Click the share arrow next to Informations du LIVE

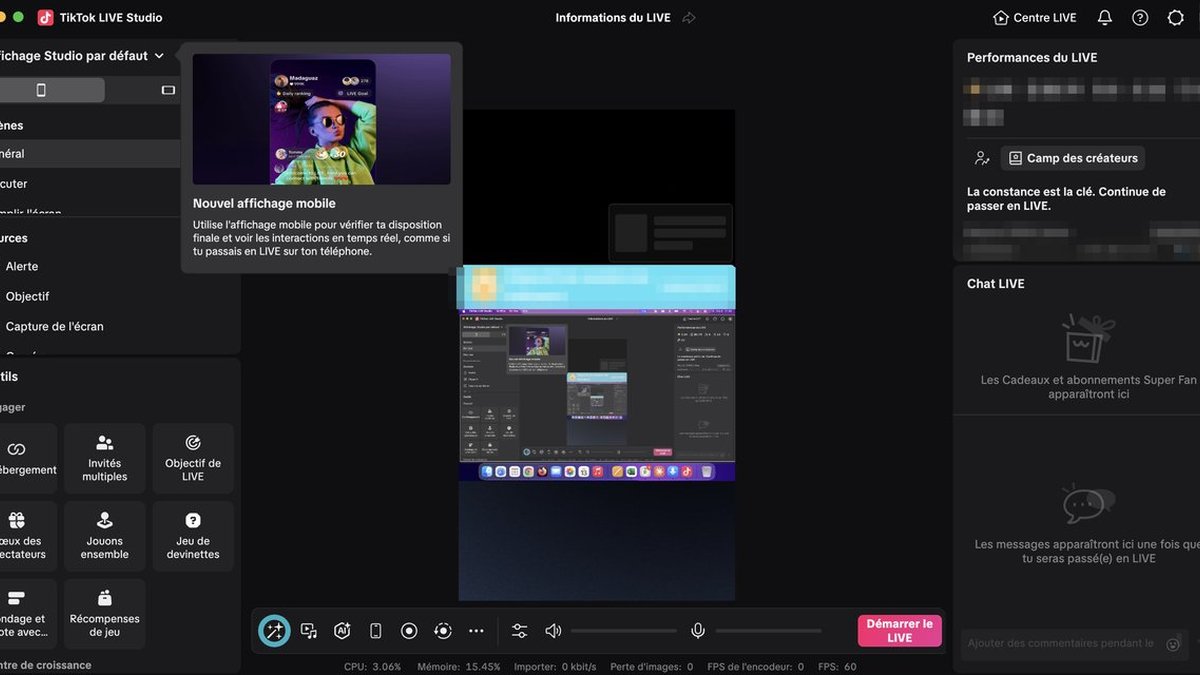[x=689, y=18]
